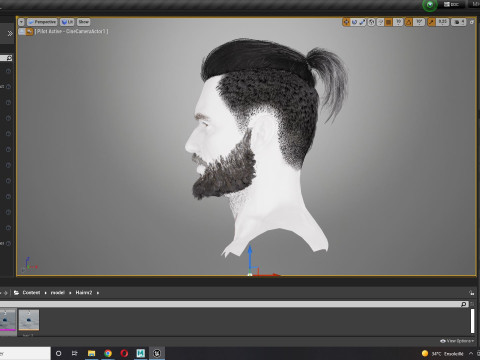Expand arrow after model breadcrumb

tap(70, 293)
